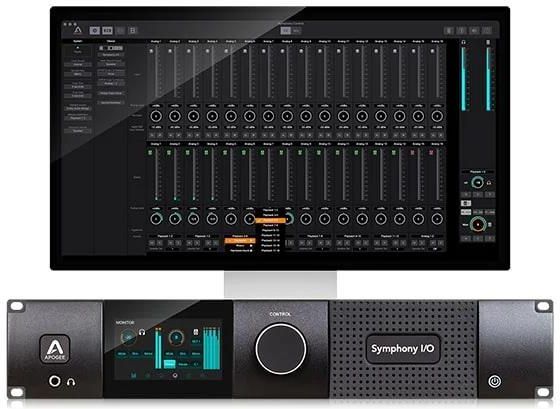Tap the power button on the Symphony I/O

495,381
